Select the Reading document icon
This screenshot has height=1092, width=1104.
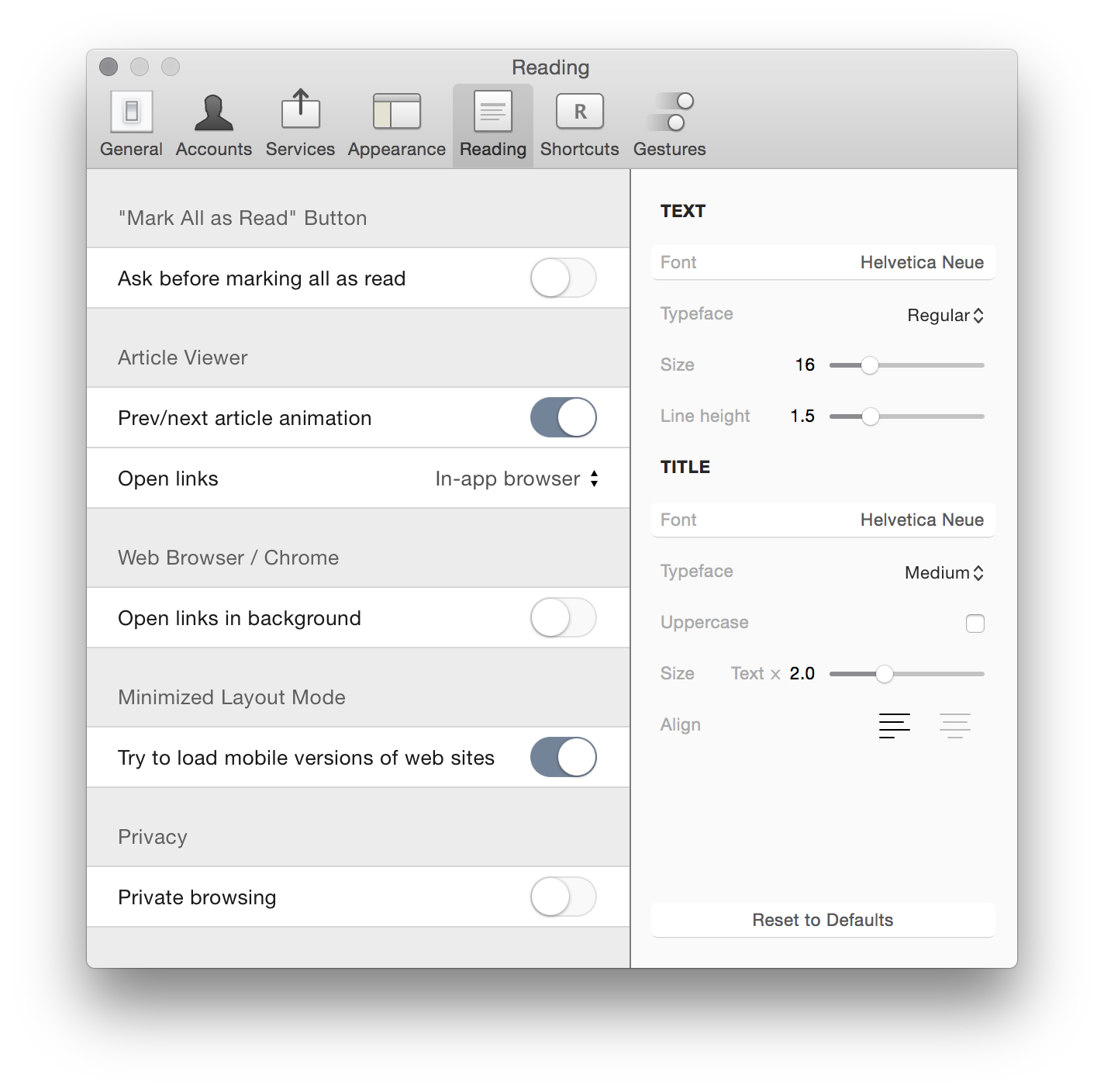(x=493, y=112)
